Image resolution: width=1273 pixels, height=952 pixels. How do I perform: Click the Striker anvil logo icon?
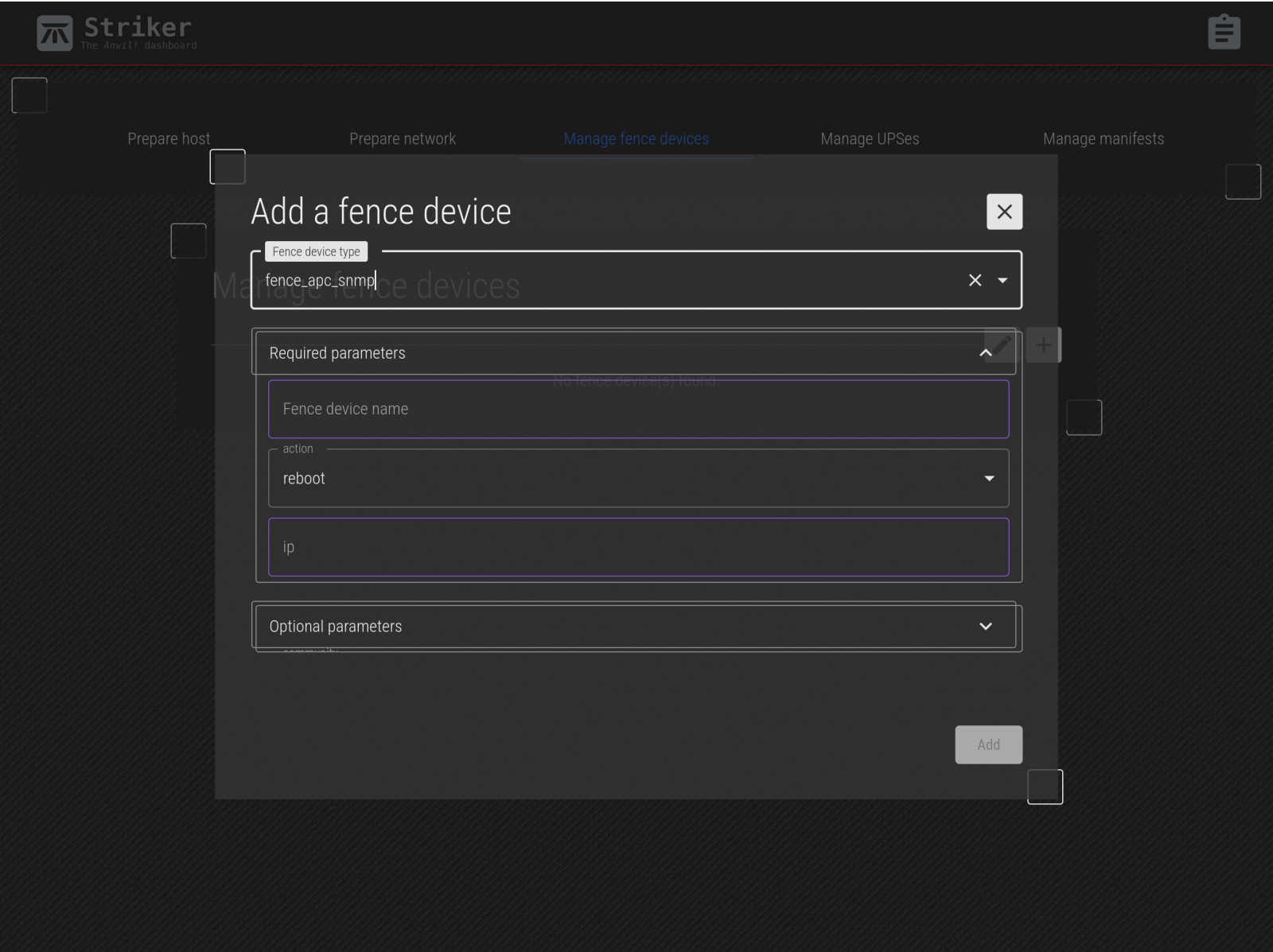[x=54, y=33]
